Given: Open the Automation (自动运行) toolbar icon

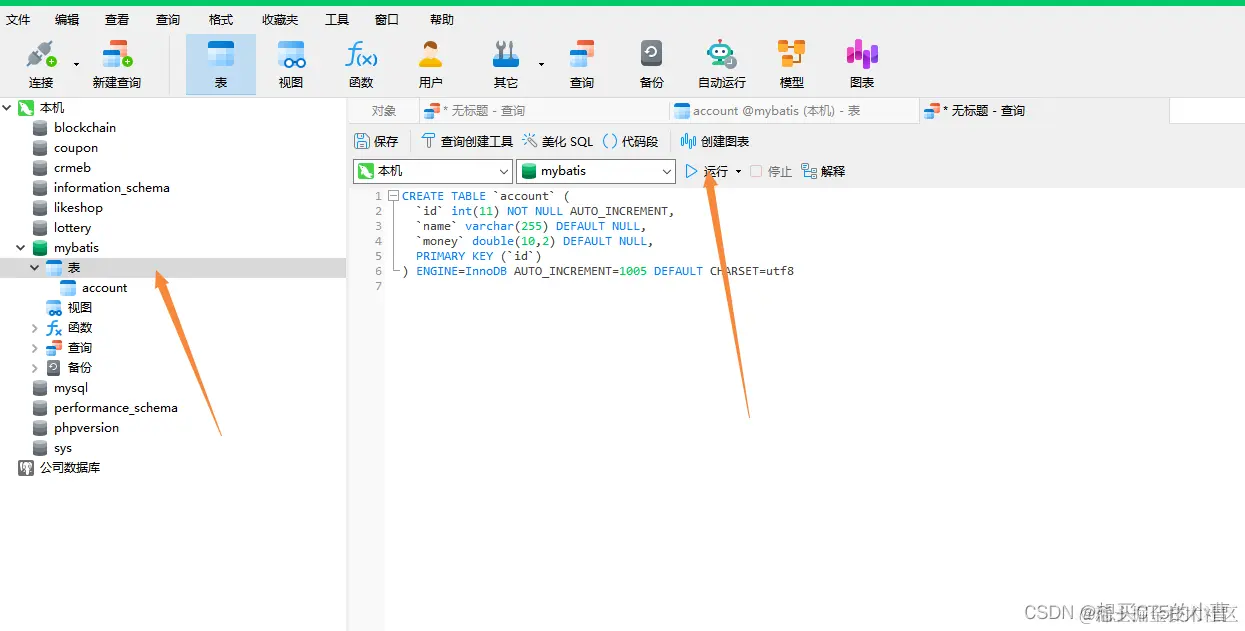Looking at the screenshot, I should point(722,64).
